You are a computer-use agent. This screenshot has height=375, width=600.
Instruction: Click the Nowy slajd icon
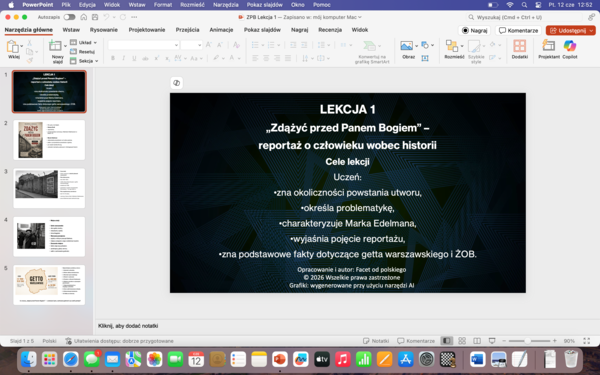[x=55, y=46]
